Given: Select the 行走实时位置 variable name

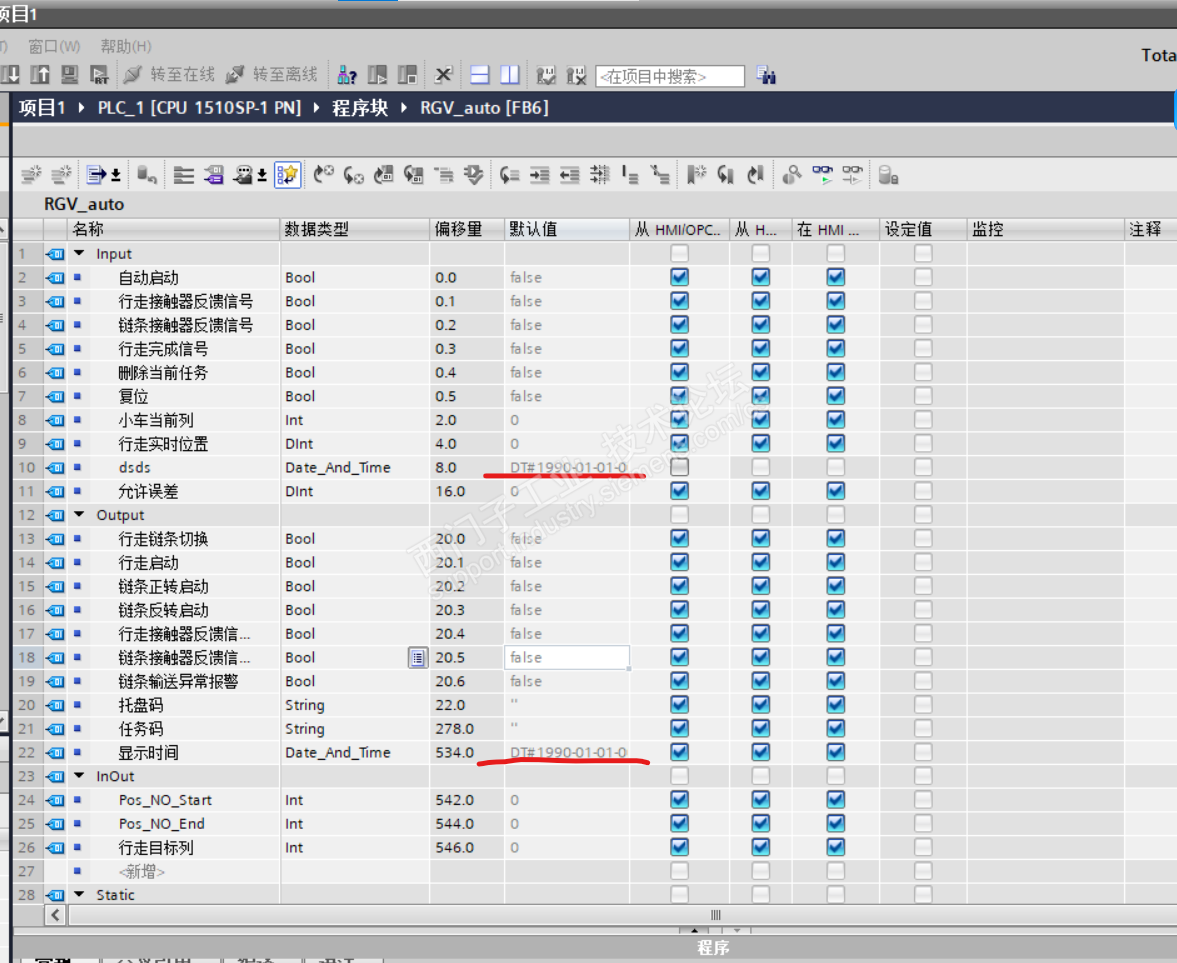Looking at the screenshot, I should click(x=163, y=444).
